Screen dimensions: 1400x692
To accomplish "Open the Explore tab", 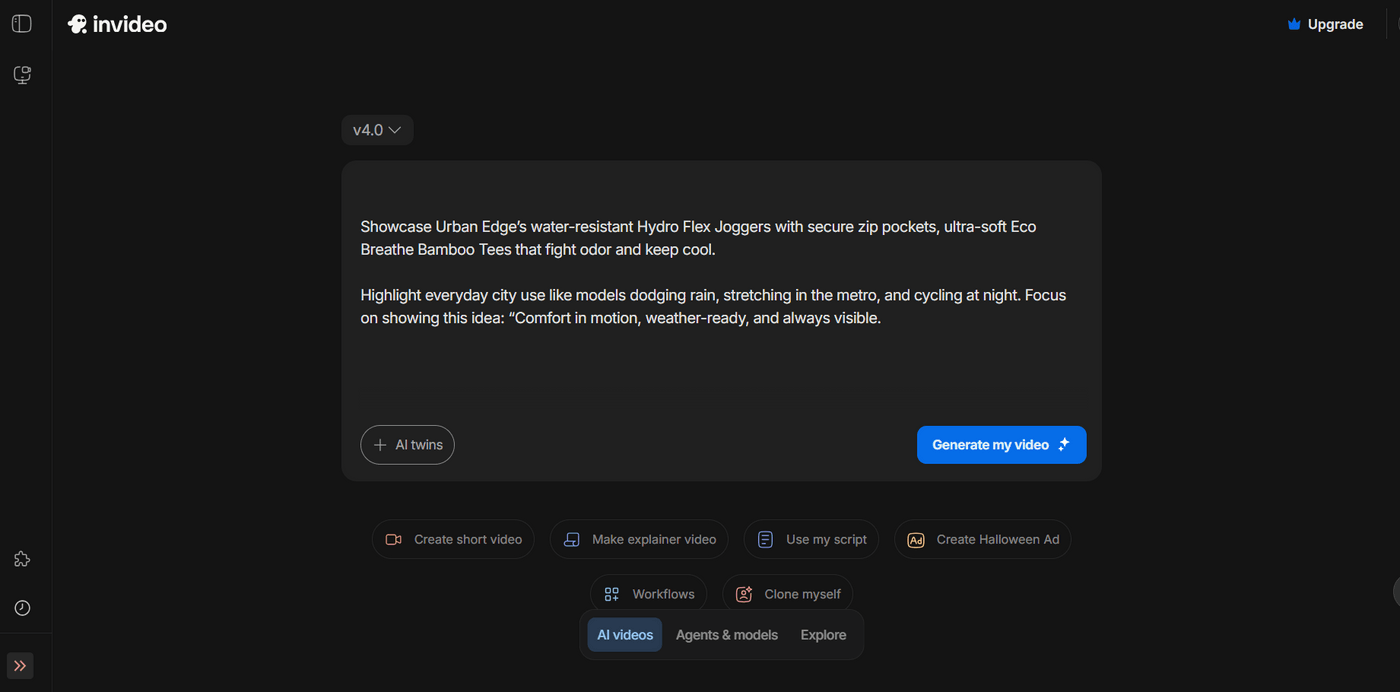I will [823, 635].
